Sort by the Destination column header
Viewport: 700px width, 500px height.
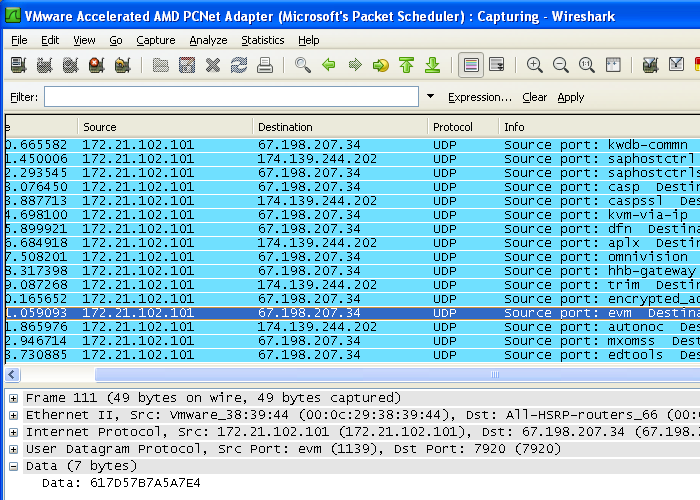click(x=340, y=127)
